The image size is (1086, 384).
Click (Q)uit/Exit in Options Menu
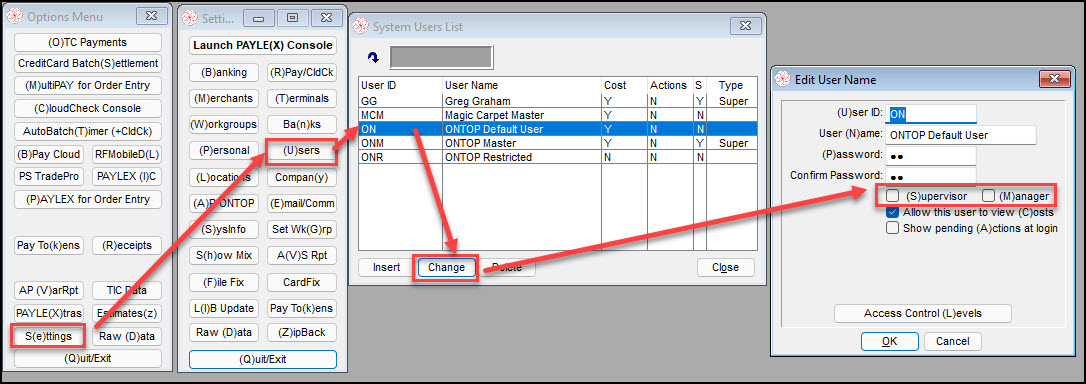(88, 358)
